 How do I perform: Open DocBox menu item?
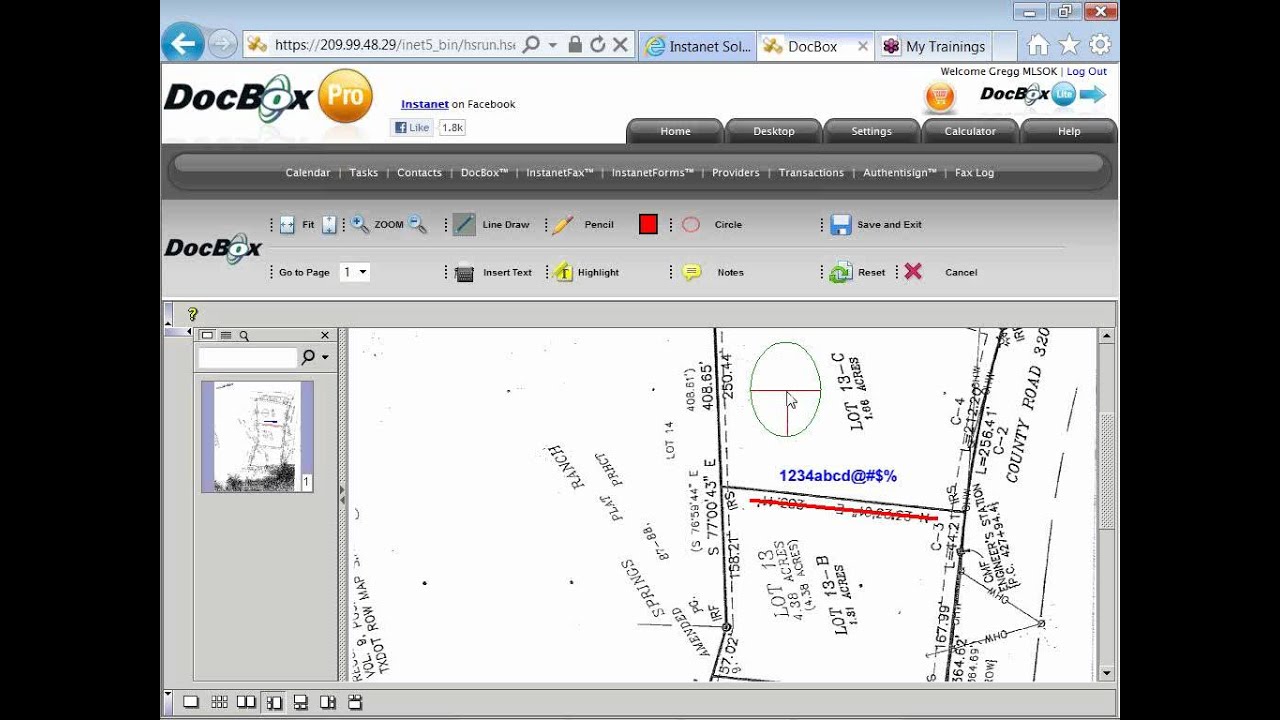pos(485,173)
